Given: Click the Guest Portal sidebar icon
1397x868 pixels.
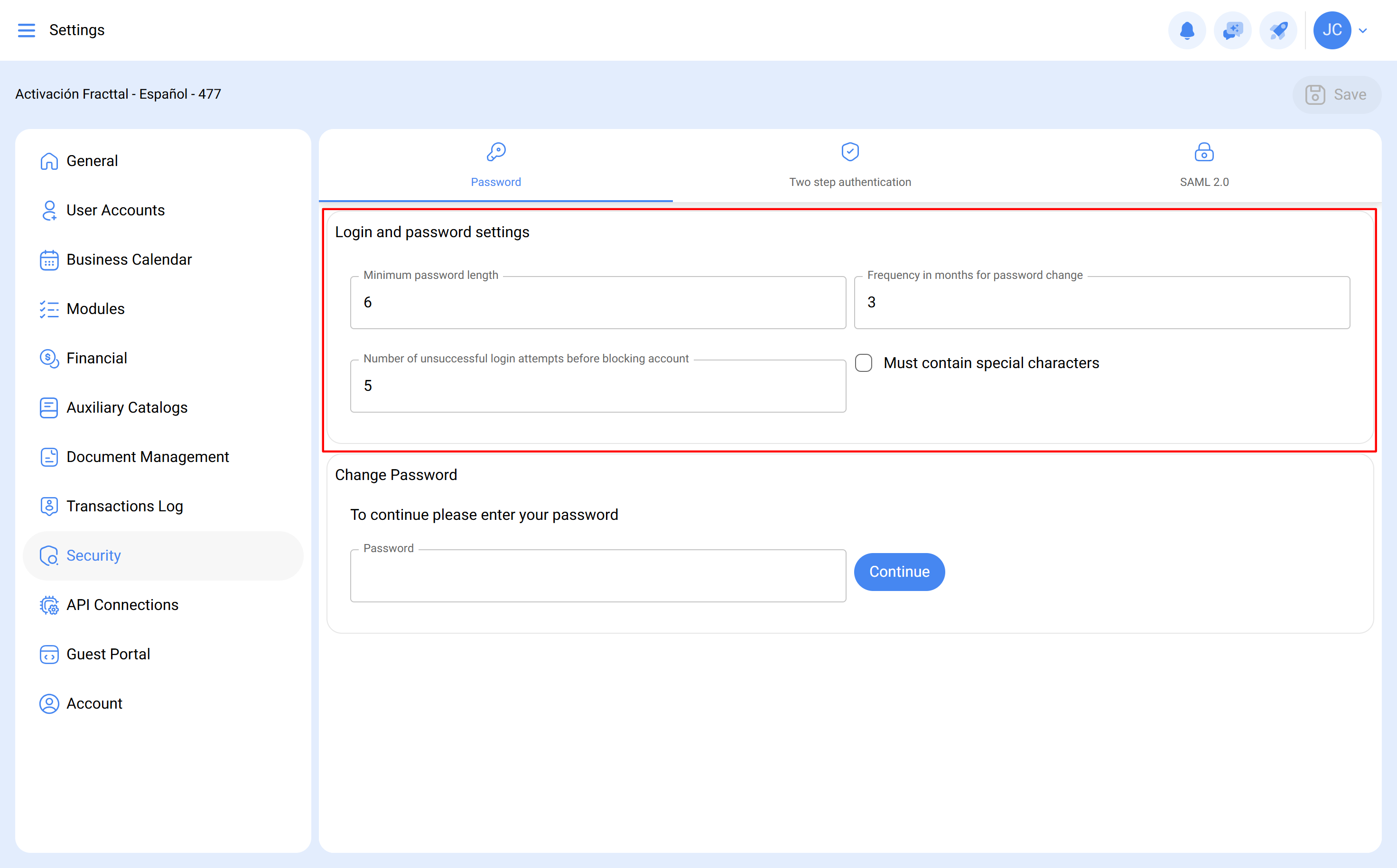Looking at the screenshot, I should coord(49,654).
